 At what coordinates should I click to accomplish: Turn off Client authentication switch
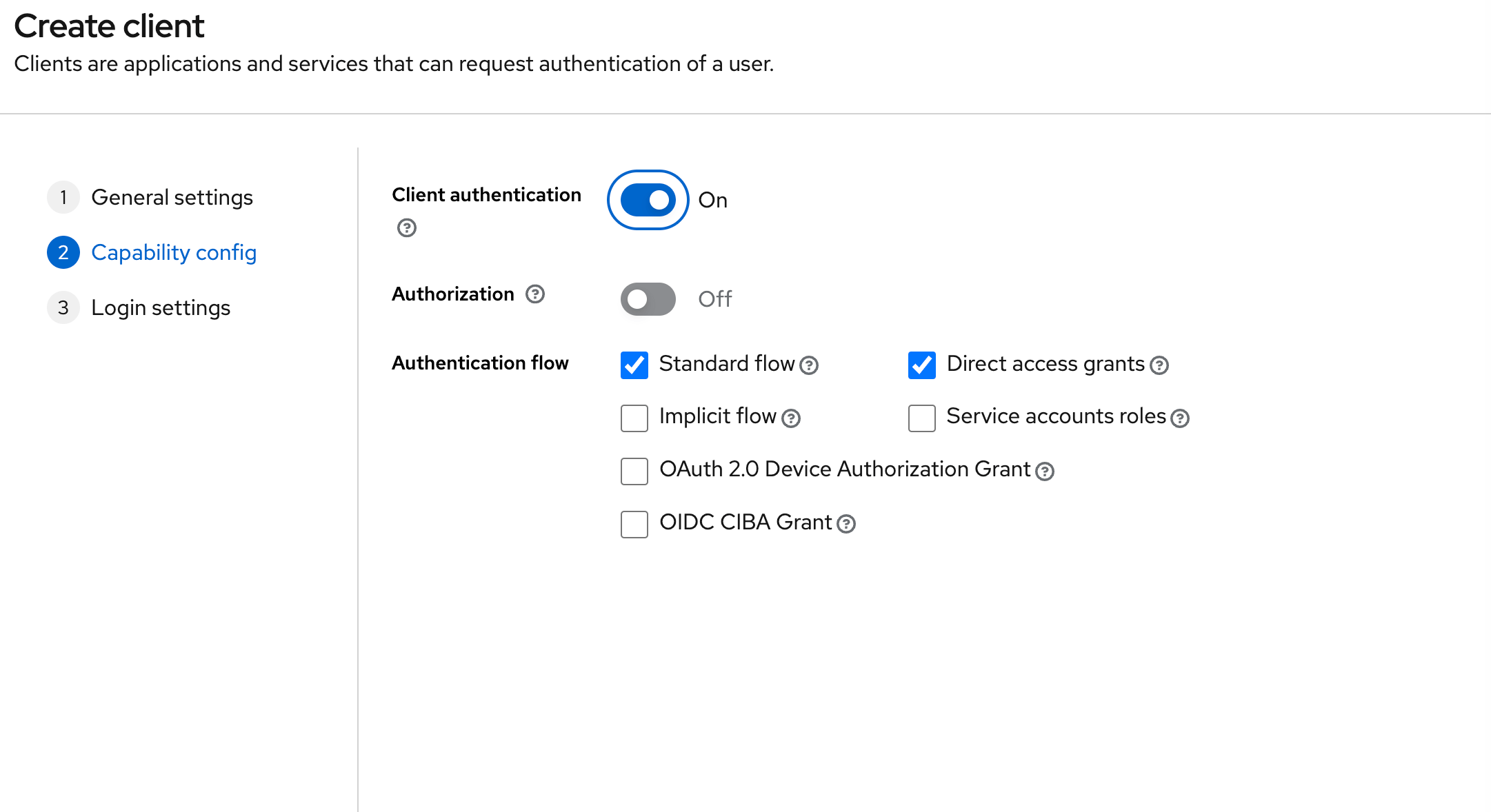(x=648, y=200)
